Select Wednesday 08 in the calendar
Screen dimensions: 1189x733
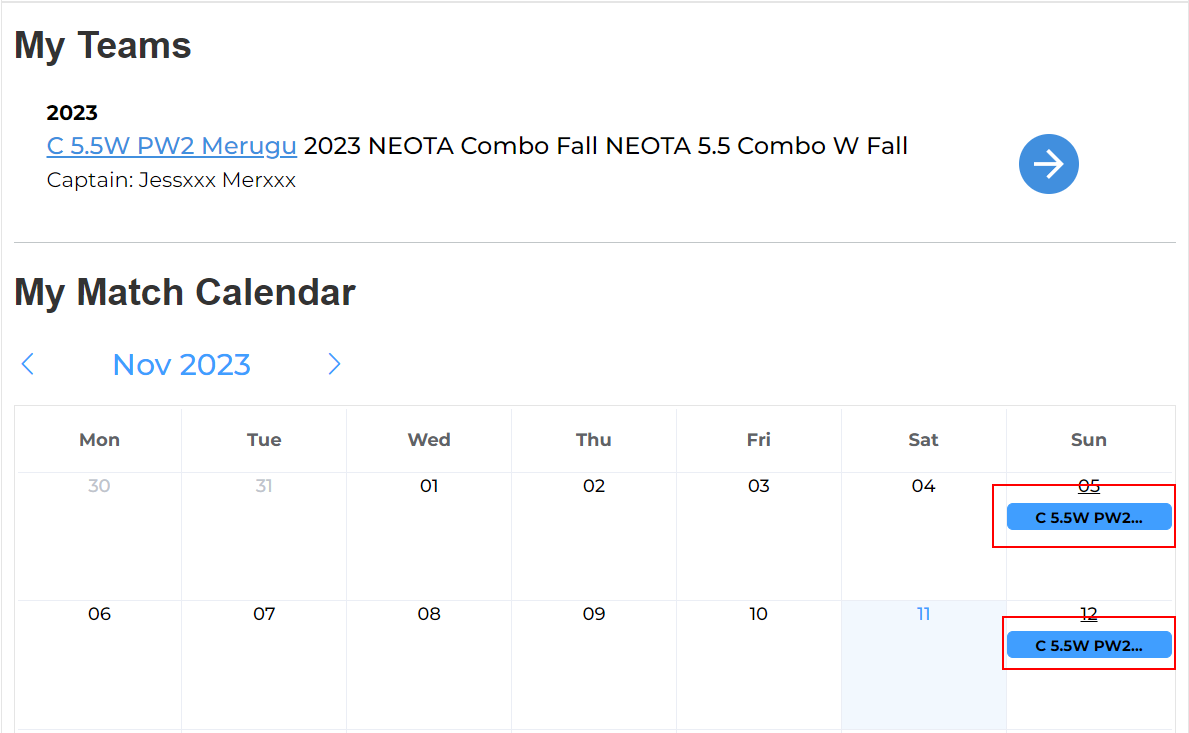(429, 614)
